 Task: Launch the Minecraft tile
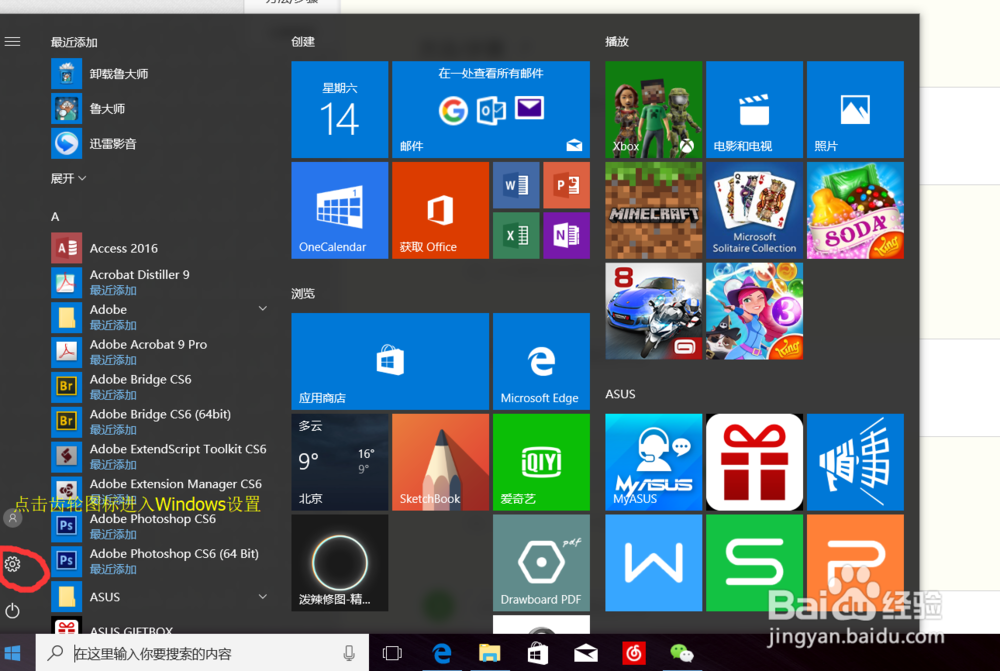pyautogui.click(x=653, y=210)
